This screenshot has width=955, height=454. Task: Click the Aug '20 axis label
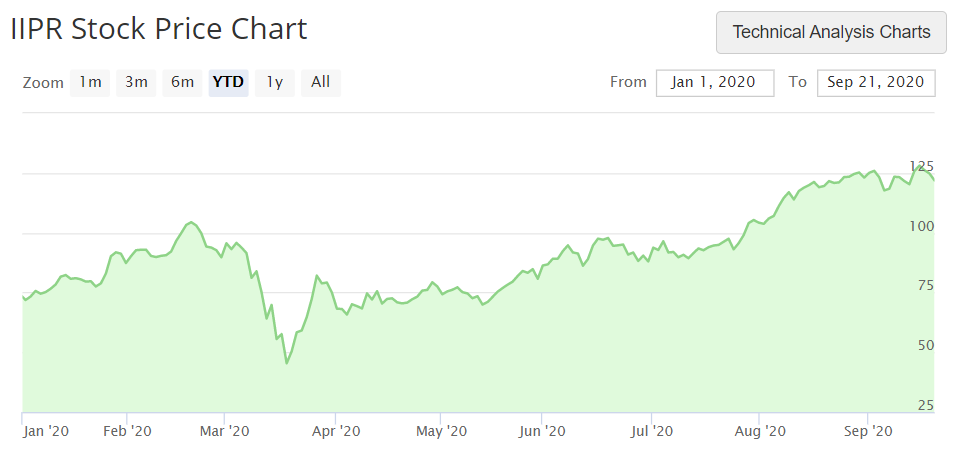click(x=759, y=431)
